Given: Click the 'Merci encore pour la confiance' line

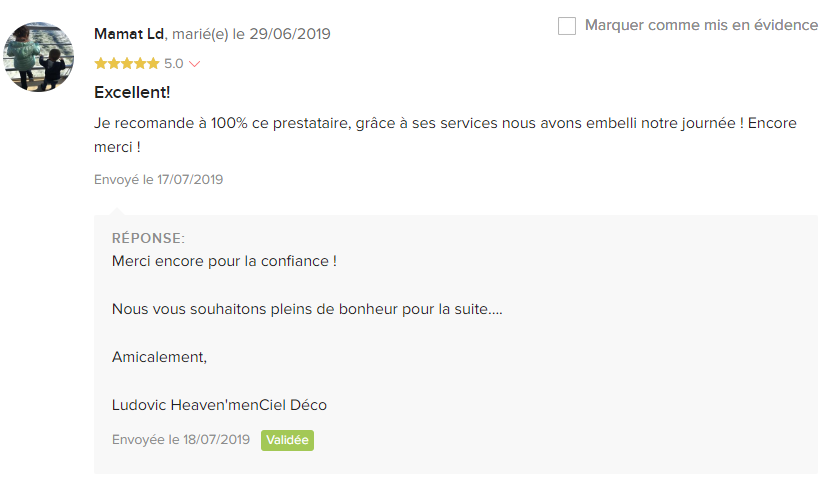Looking at the screenshot, I should tap(224, 261).
